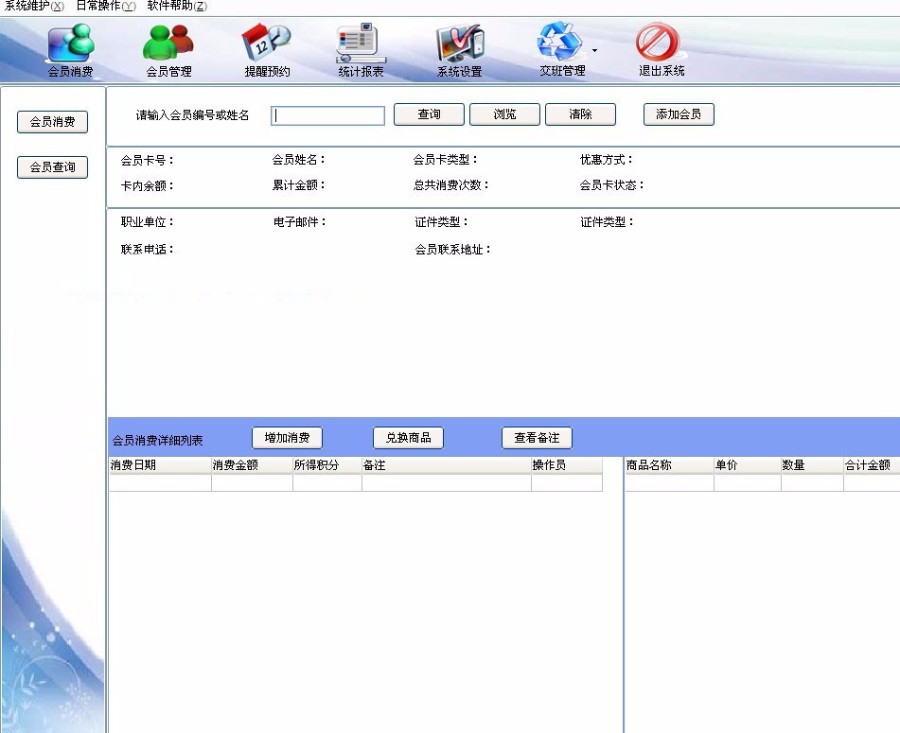Click the 会员查询 sidebar button
Viewport: 900px width, 733px height.
pos(52,167)
